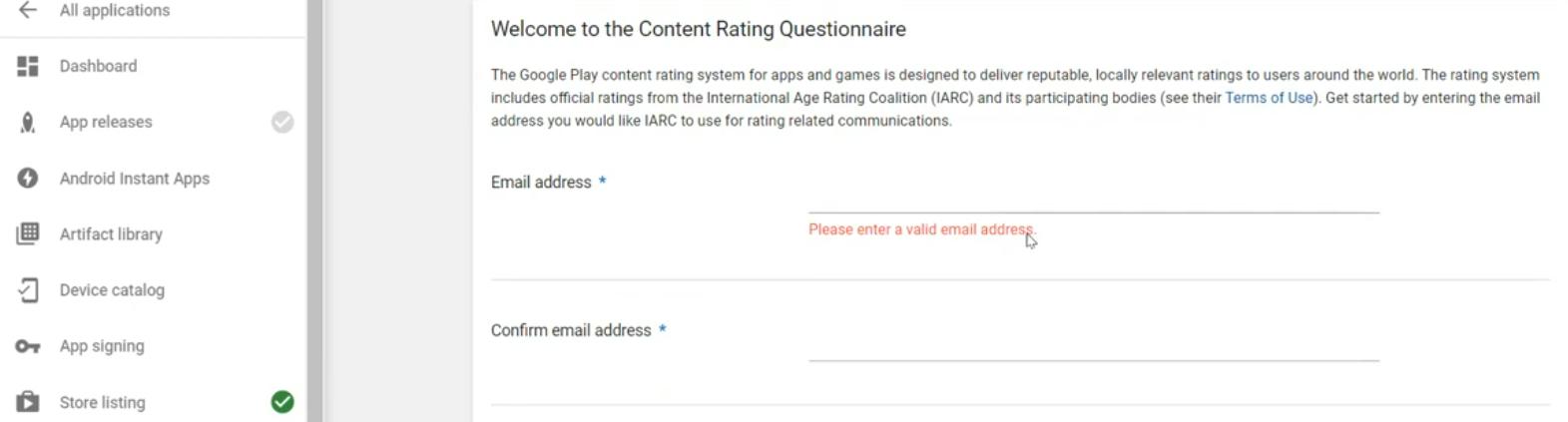Image resolution: width=1568 pixels, height=422 pixels.
Task: Go to App releases section
Action: tap(106, 122)
